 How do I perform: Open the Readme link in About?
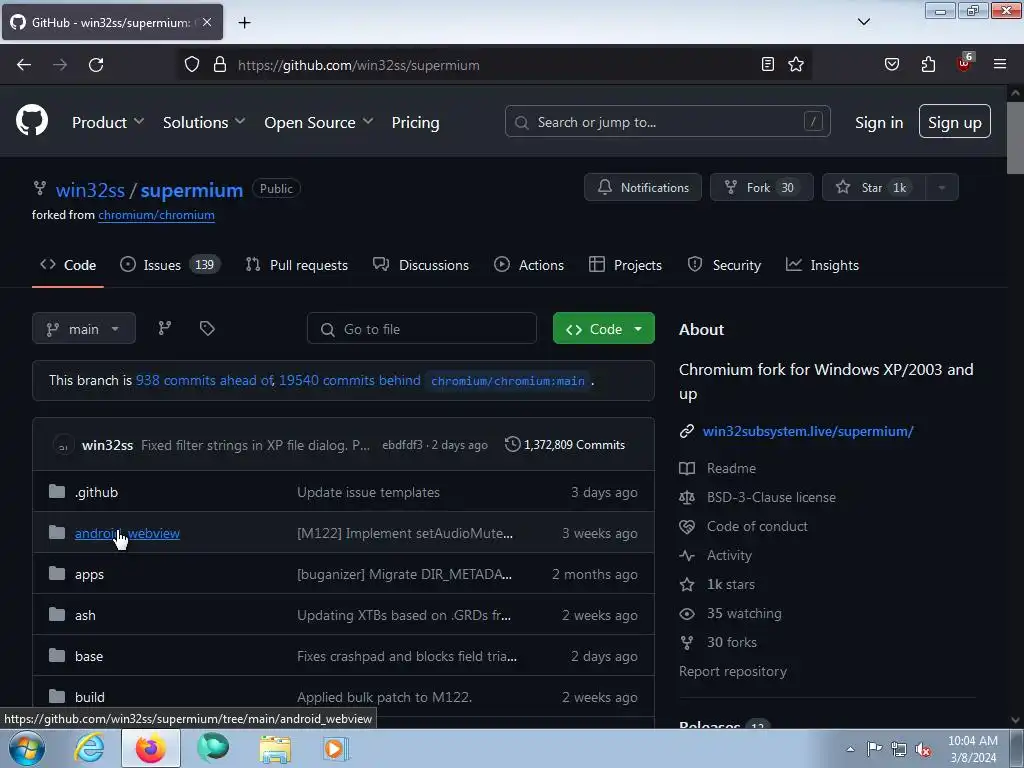pyautogui.click(x=731, y=468)
